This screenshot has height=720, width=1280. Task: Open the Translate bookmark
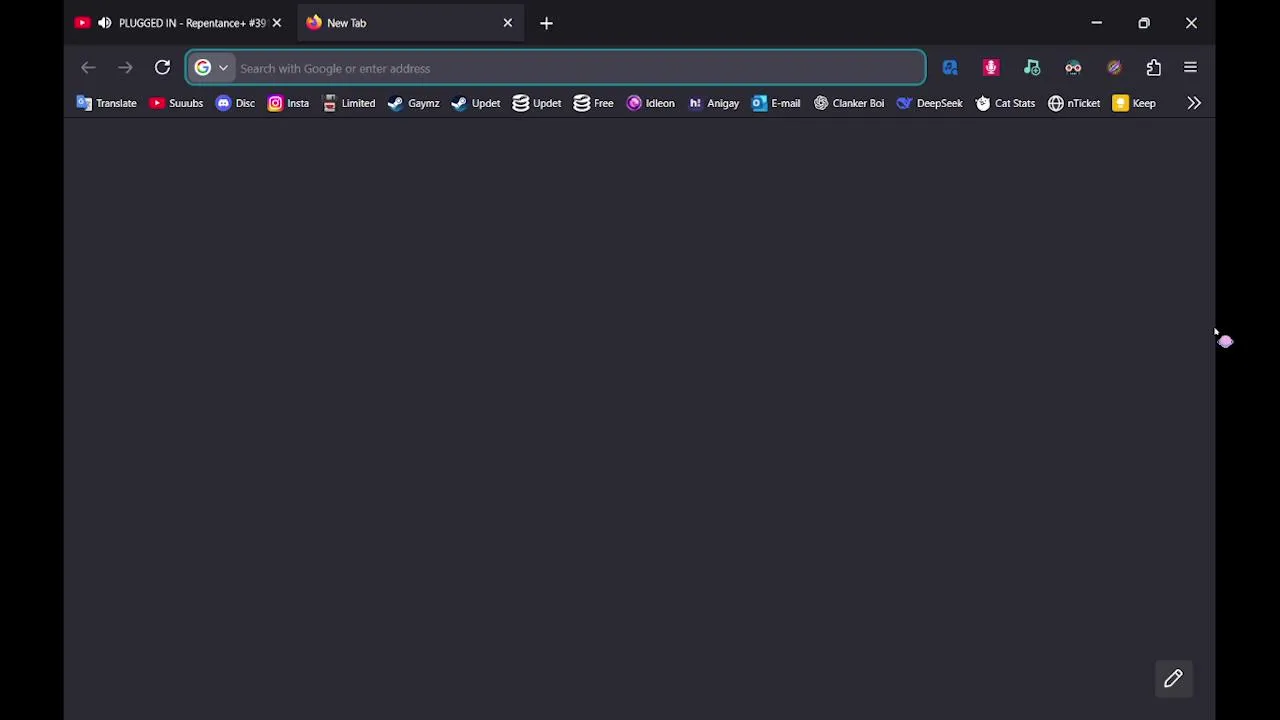[x=106, y=103]
